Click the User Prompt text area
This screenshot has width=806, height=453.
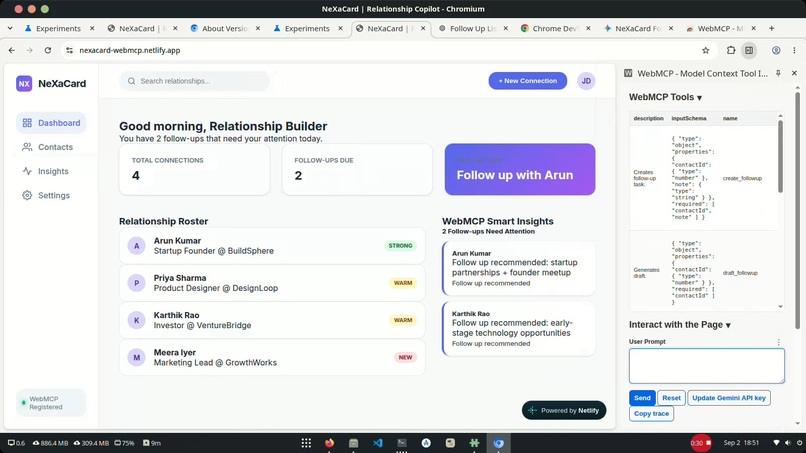pyautogui.click(x=707, y=366)
